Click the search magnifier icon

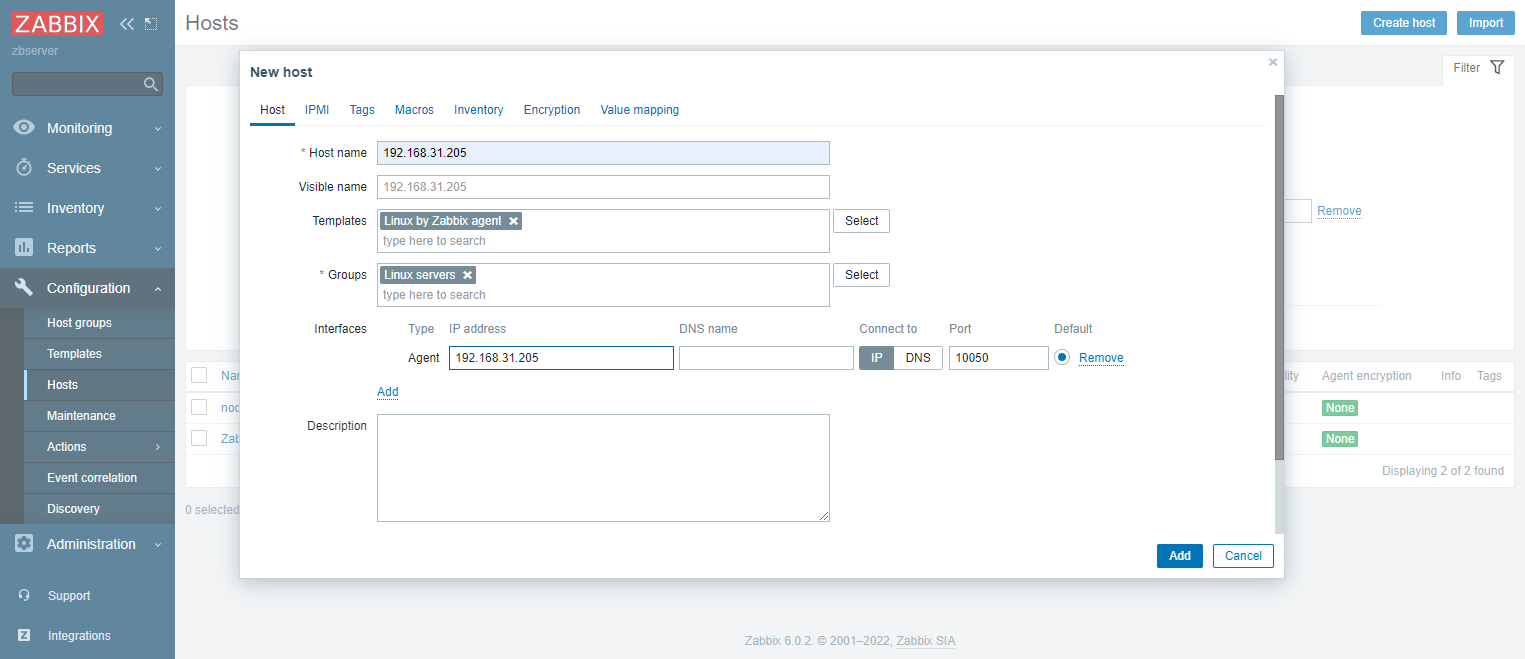(151, 84)
